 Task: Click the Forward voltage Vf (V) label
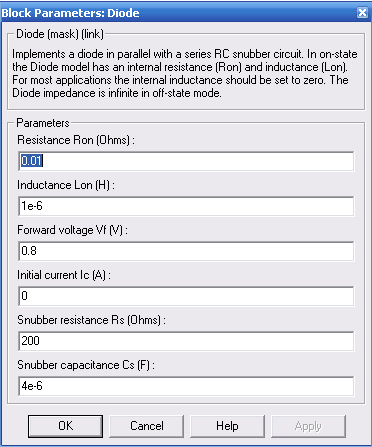click(x=73, y=230)
